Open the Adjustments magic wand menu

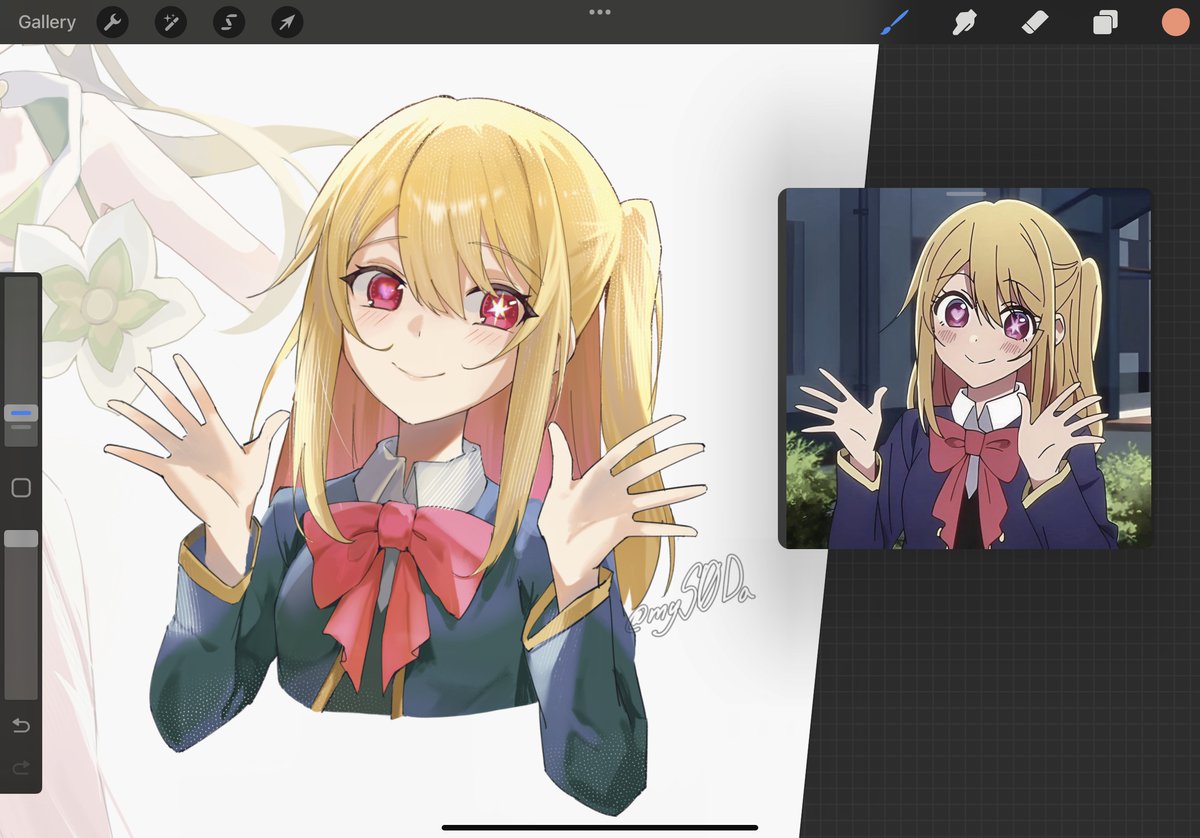pyautogui.click(x=171, y=22)
